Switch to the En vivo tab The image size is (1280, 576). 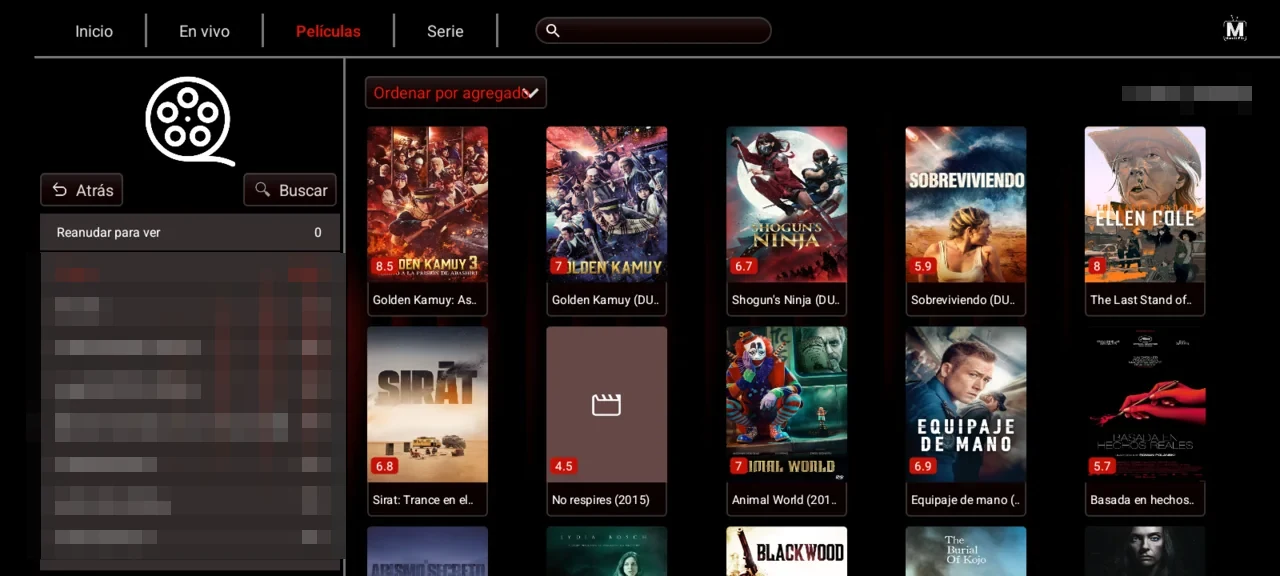click(204, 31)
